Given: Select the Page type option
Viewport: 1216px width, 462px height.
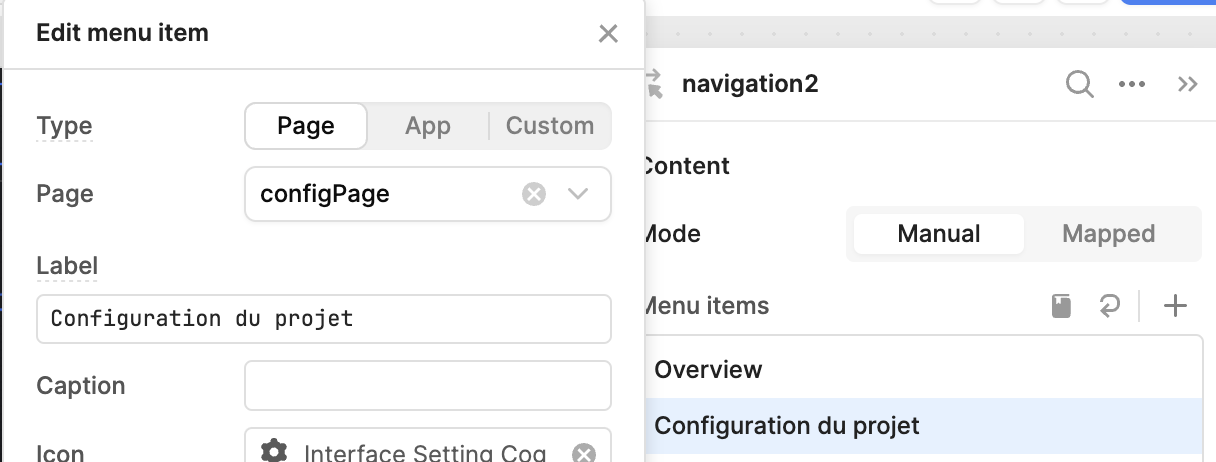Looking at the screenshot, I should (x=306, y=126).
